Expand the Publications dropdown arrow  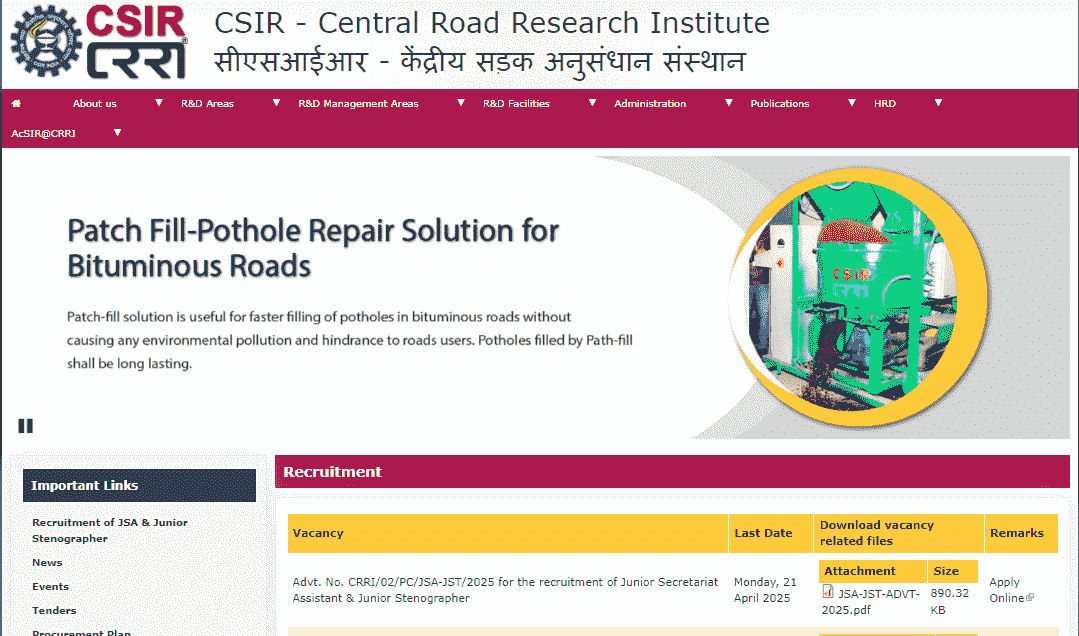(852, 103)
